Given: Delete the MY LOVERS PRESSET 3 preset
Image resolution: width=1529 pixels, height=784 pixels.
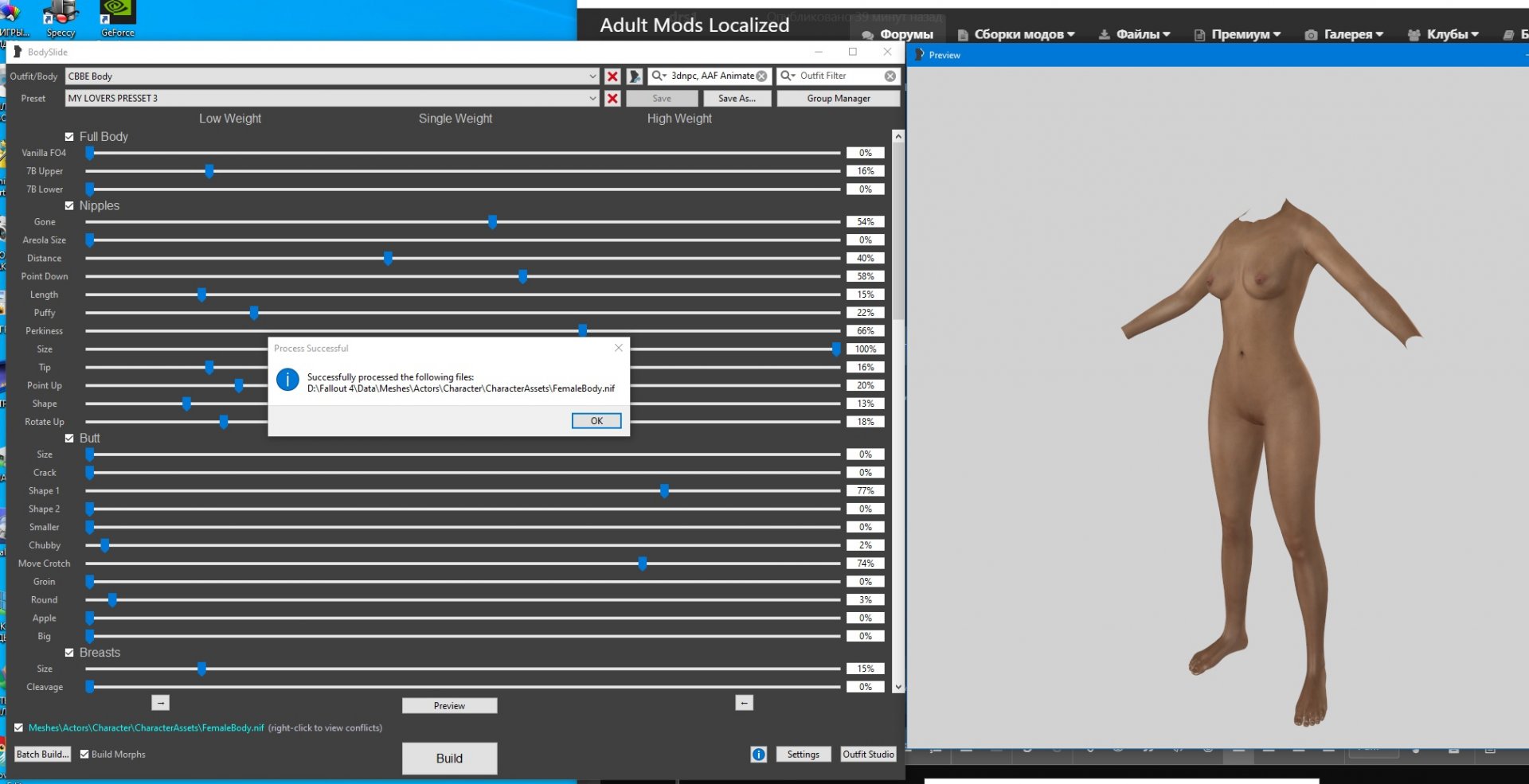Looking at the screenshot, I should coord(612,99).
